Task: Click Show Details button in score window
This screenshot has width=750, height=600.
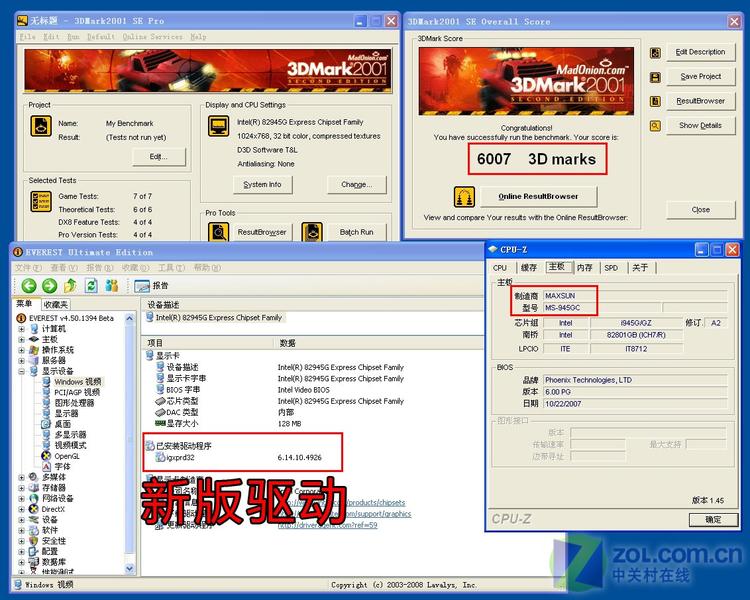Action: click(x=701, y=126)
